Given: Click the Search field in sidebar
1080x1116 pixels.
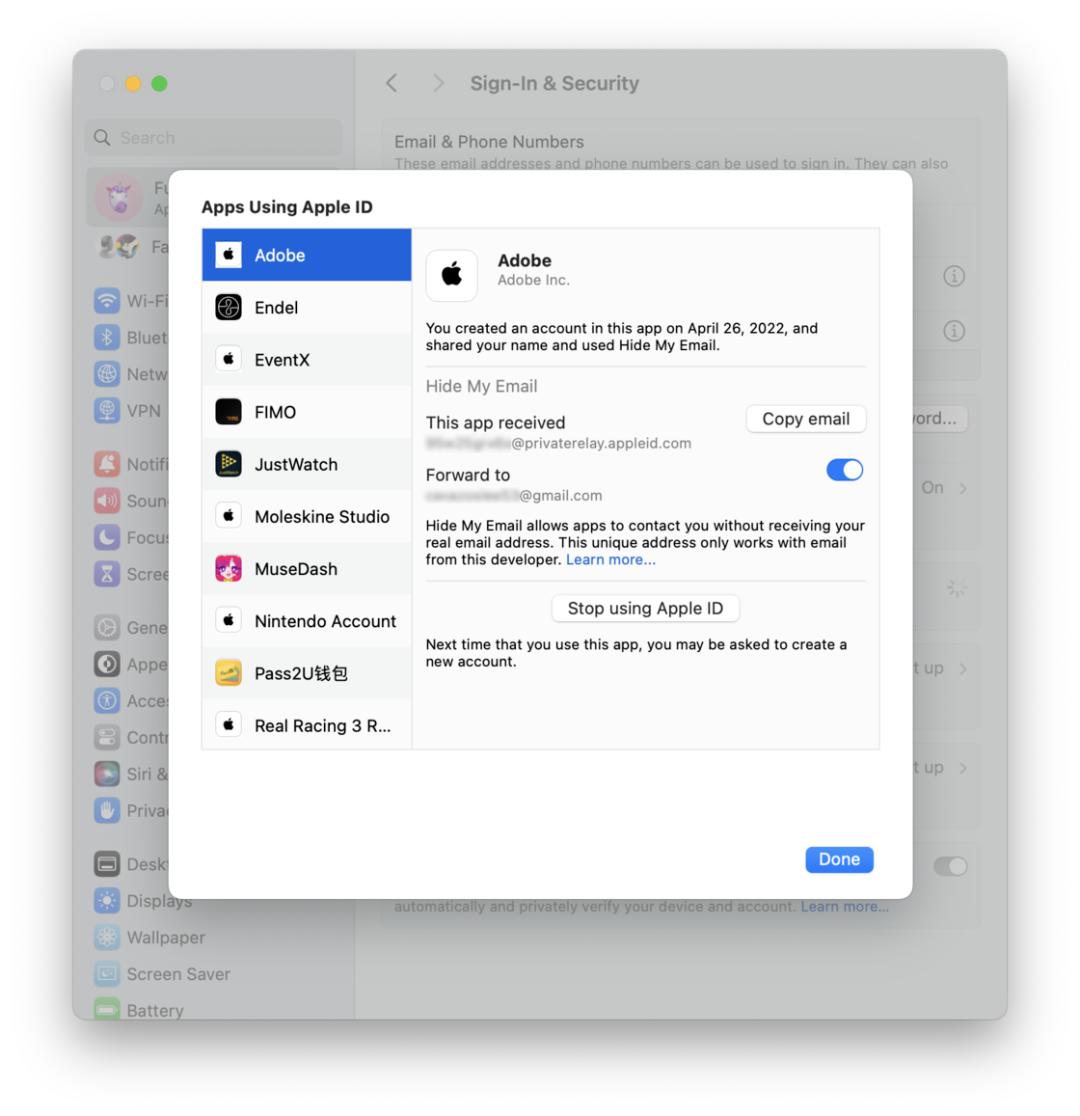Looking at the screenshot, I should point(214,138).
